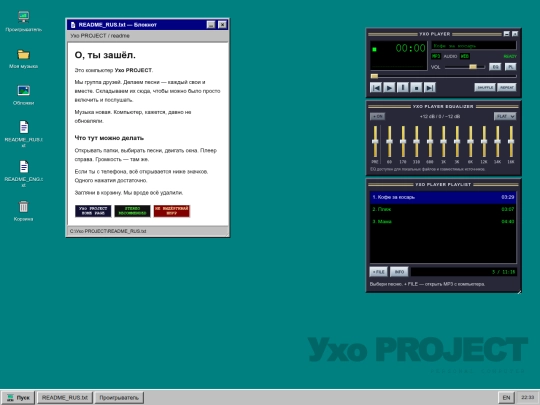The image size is (540, 405).
Task: Click the 'О, ты зашёл.' heading
Action: pyautogui.click(x=105, y=55)
